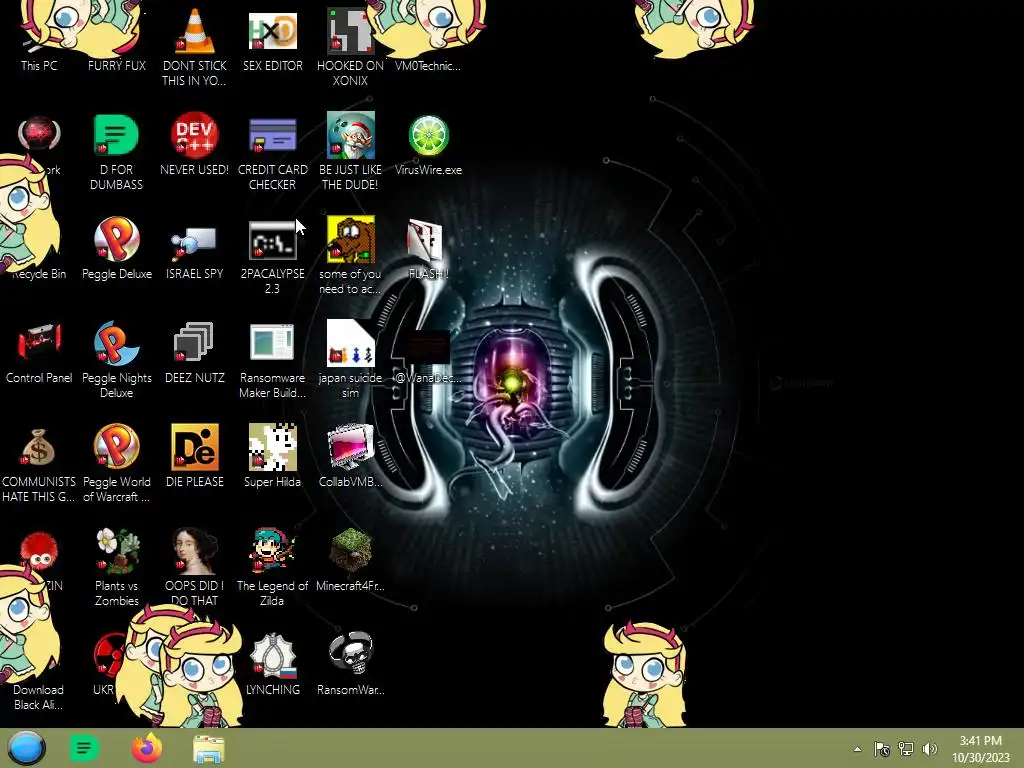The height and width of the screenshot is (768, 1024).
Task: Launch the HOOKED ON XONIX shortcut
Action: (350, 31)
